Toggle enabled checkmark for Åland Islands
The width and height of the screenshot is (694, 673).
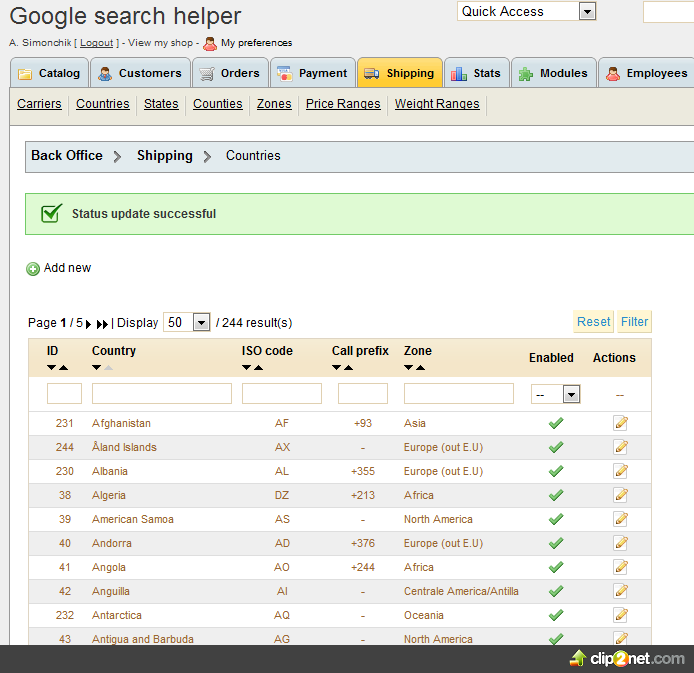[556, 447]
